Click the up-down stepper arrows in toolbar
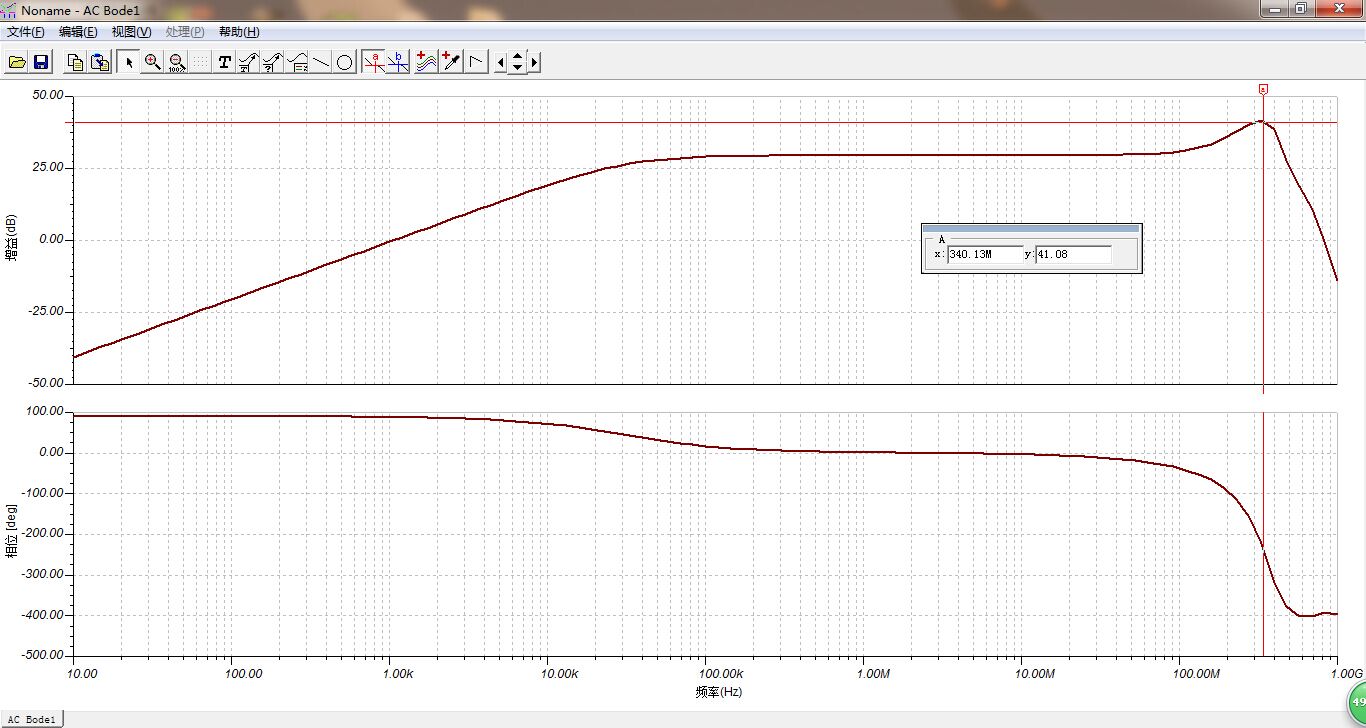Viewport: 1366px width, 728px height. point(517,62)
